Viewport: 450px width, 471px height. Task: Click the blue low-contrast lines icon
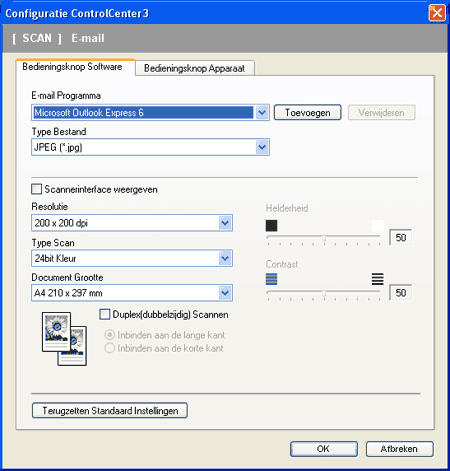coord(271,279)
